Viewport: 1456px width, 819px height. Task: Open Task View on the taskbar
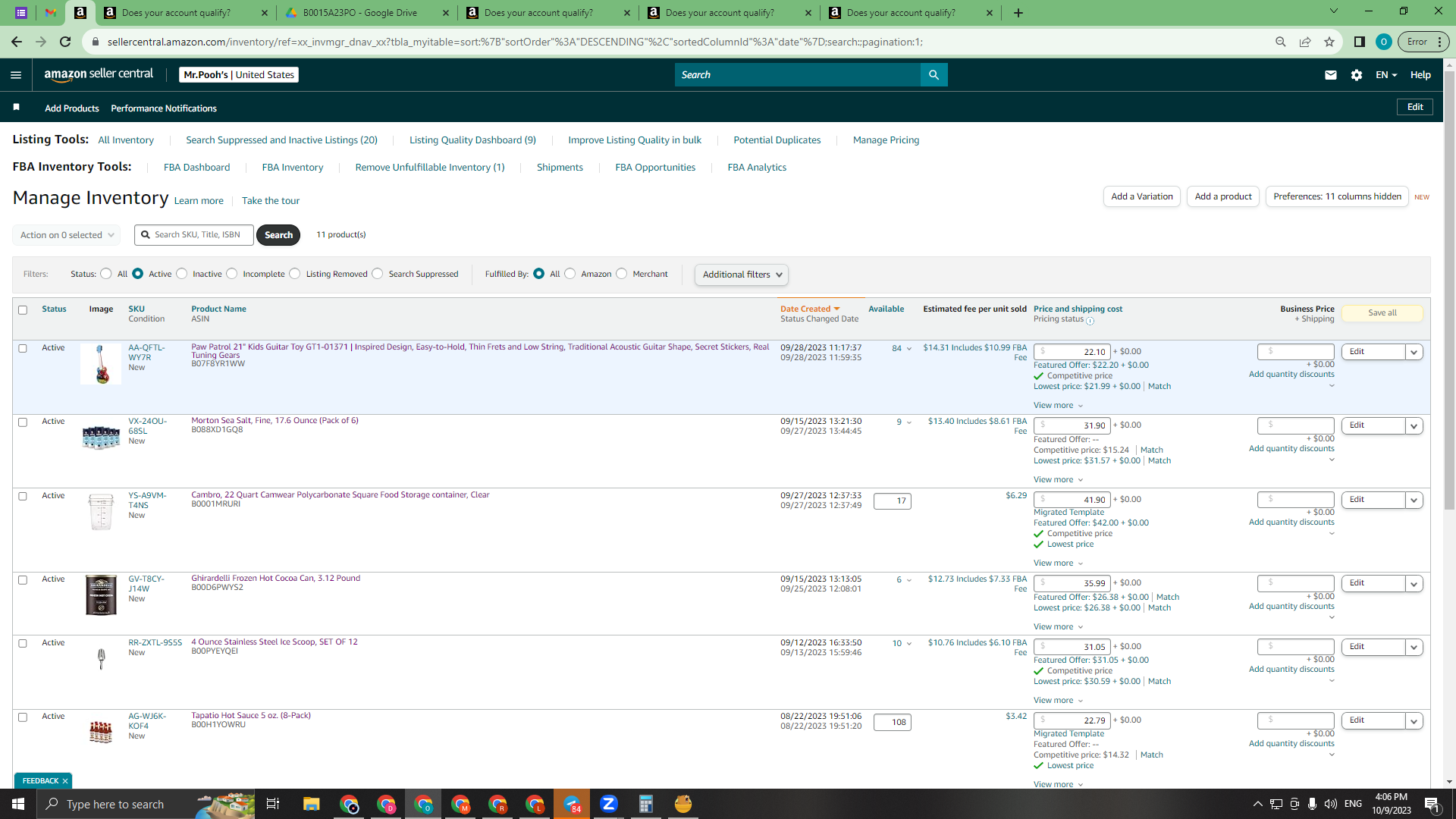[273, 804]
